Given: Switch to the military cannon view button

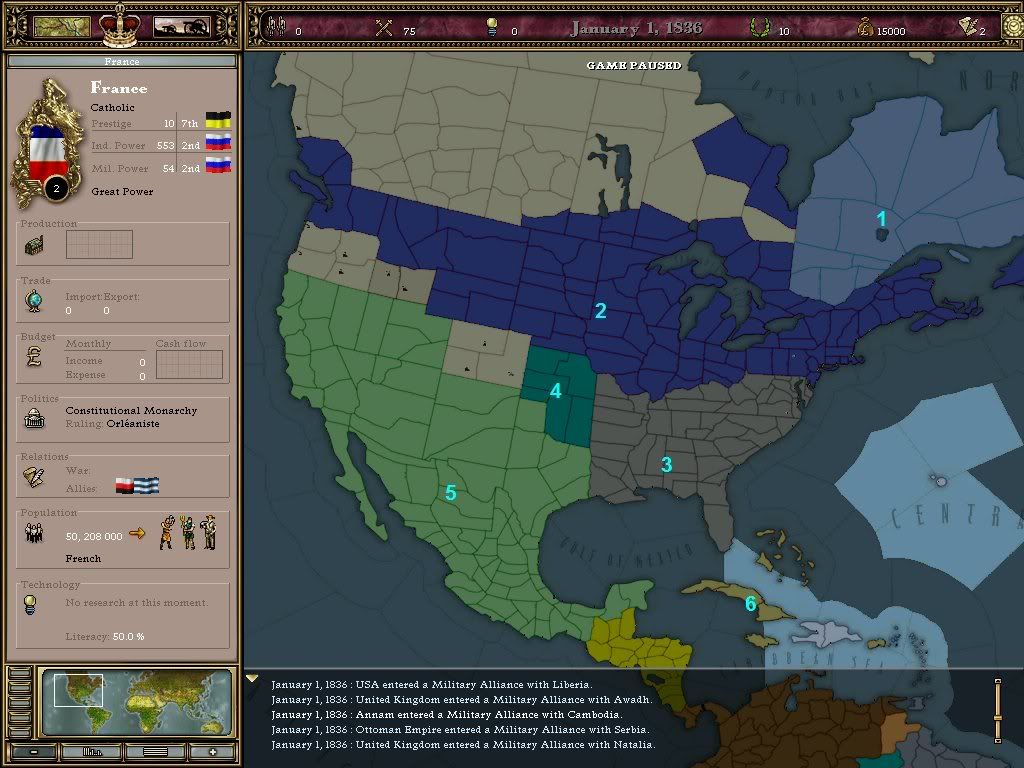Looking at the screenshot, I should (180, 27).
